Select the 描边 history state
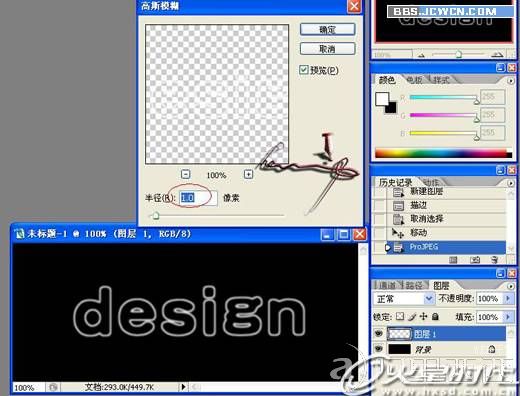 click(447, 205)
